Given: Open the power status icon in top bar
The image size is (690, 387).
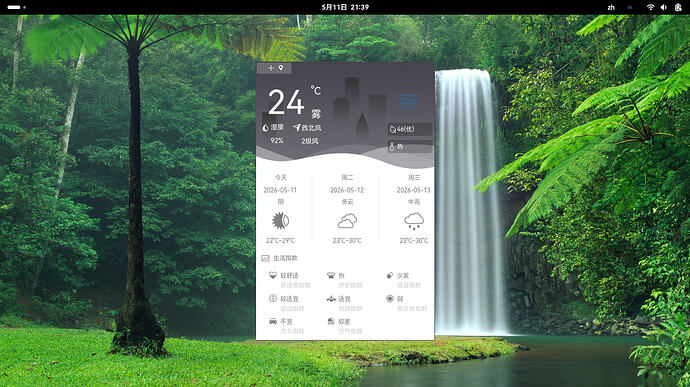Looking at the screenshot, I should tap(678, 7).
